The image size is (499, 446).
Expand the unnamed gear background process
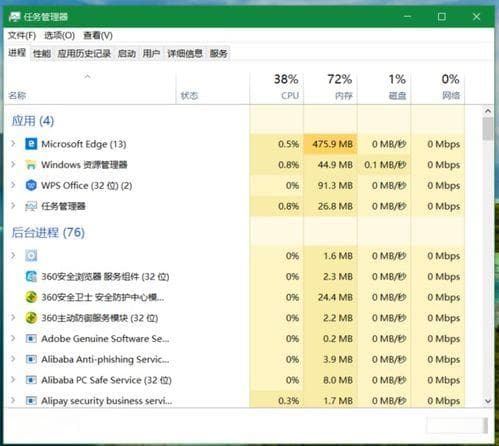tap(13, 255)
